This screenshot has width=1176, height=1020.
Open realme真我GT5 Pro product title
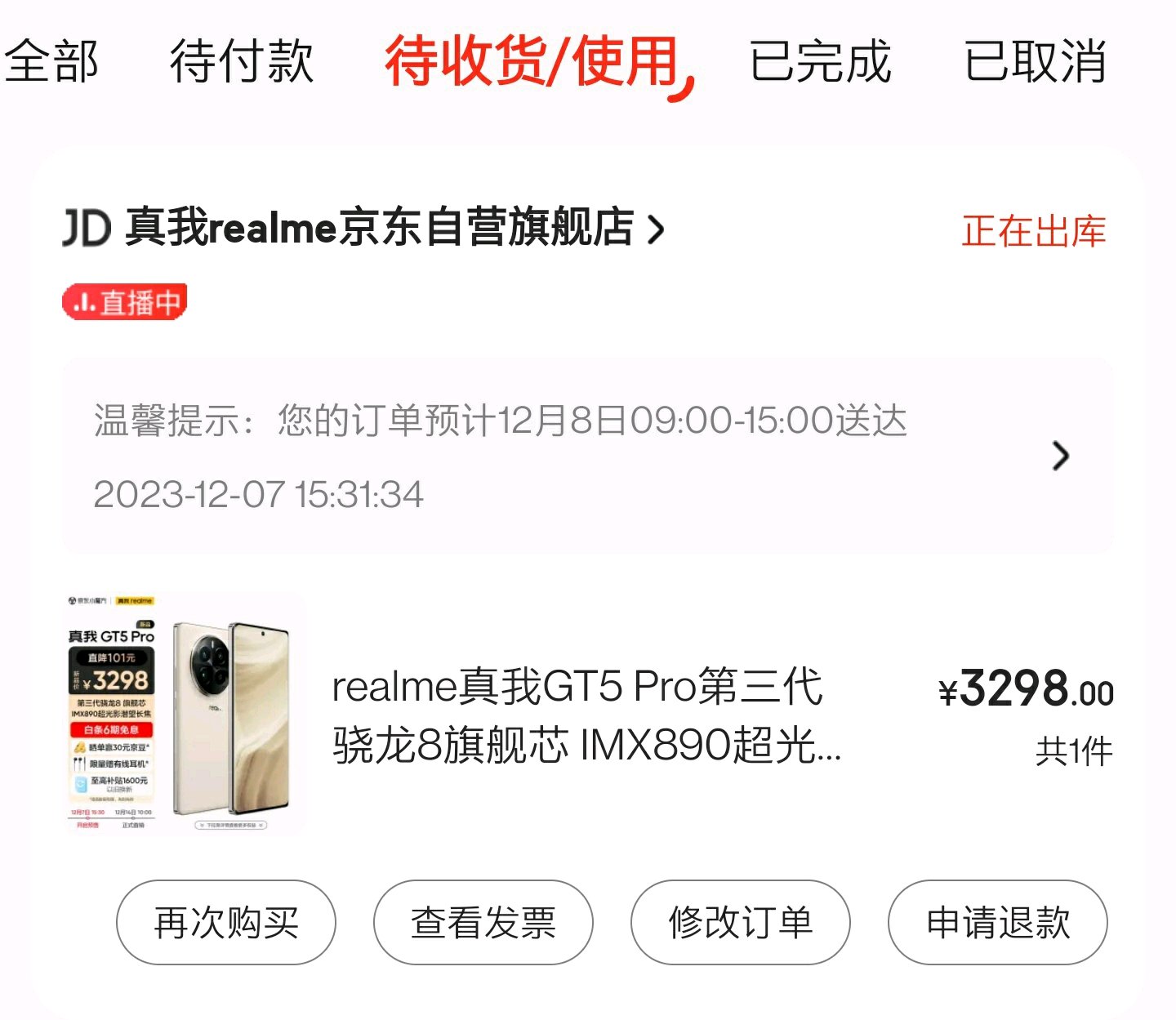coord(586,715)
